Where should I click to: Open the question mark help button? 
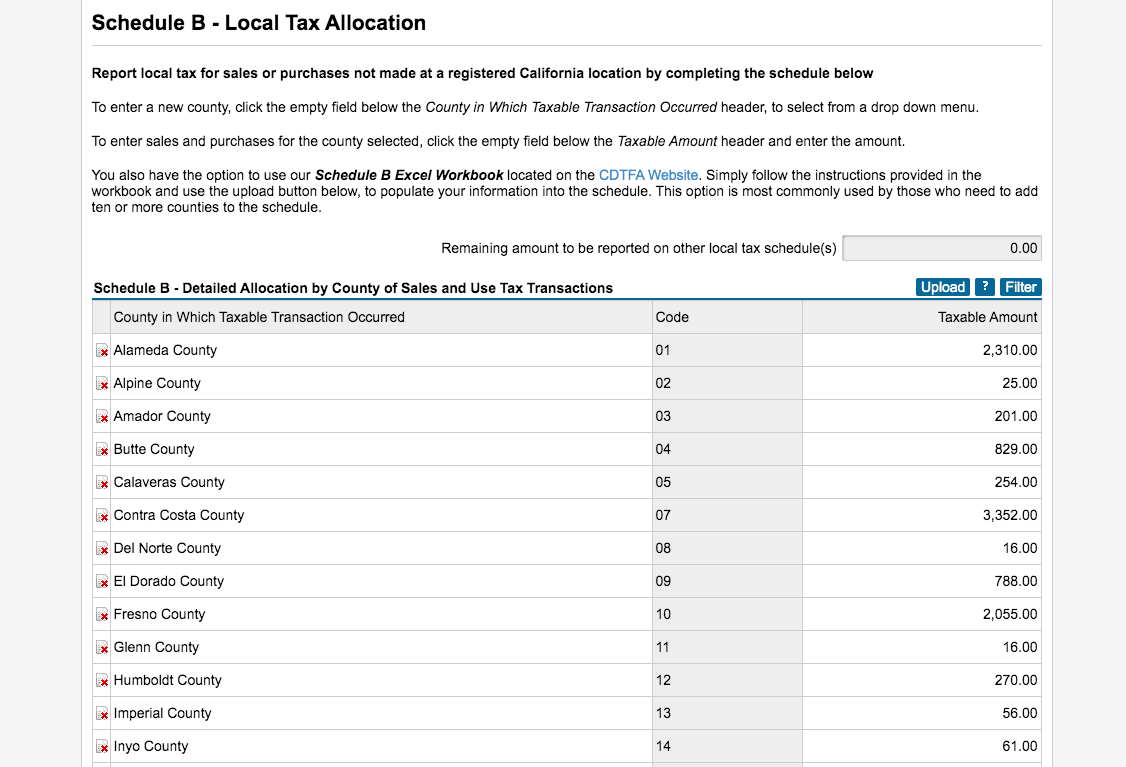coord(985,287)
